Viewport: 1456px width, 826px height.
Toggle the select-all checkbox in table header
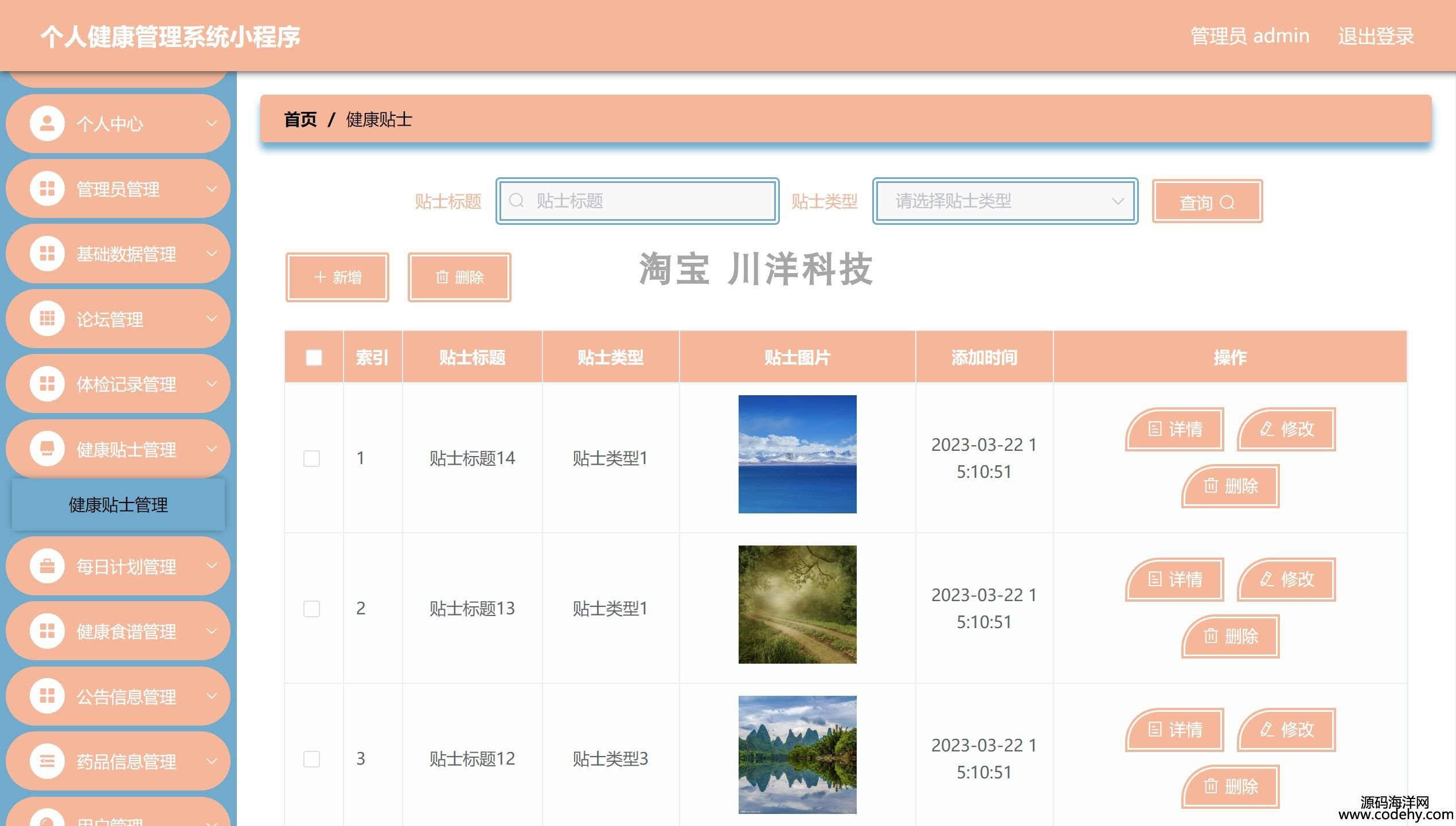(314, 357)
